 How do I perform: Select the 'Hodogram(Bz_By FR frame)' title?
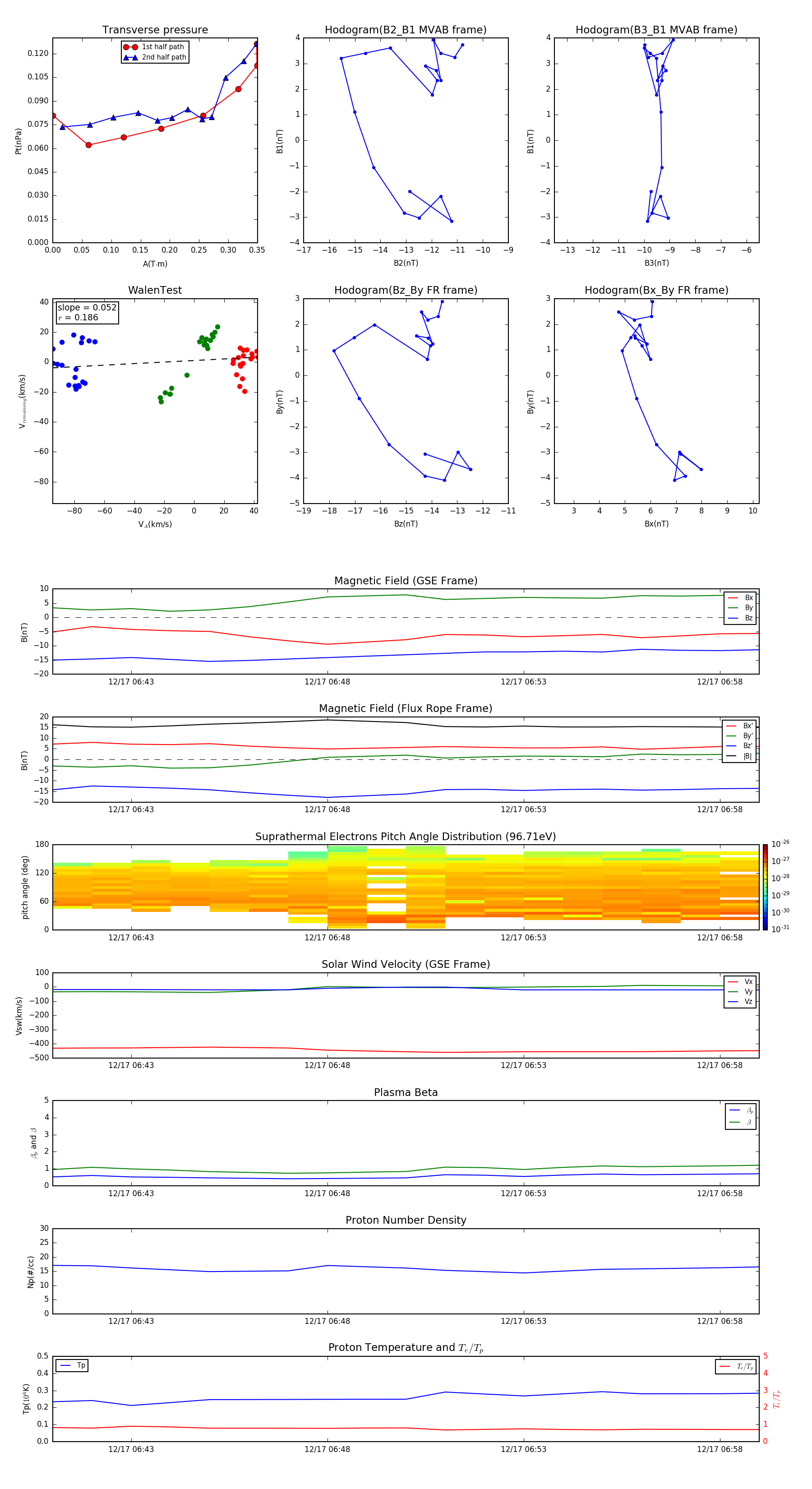point(406,290)
